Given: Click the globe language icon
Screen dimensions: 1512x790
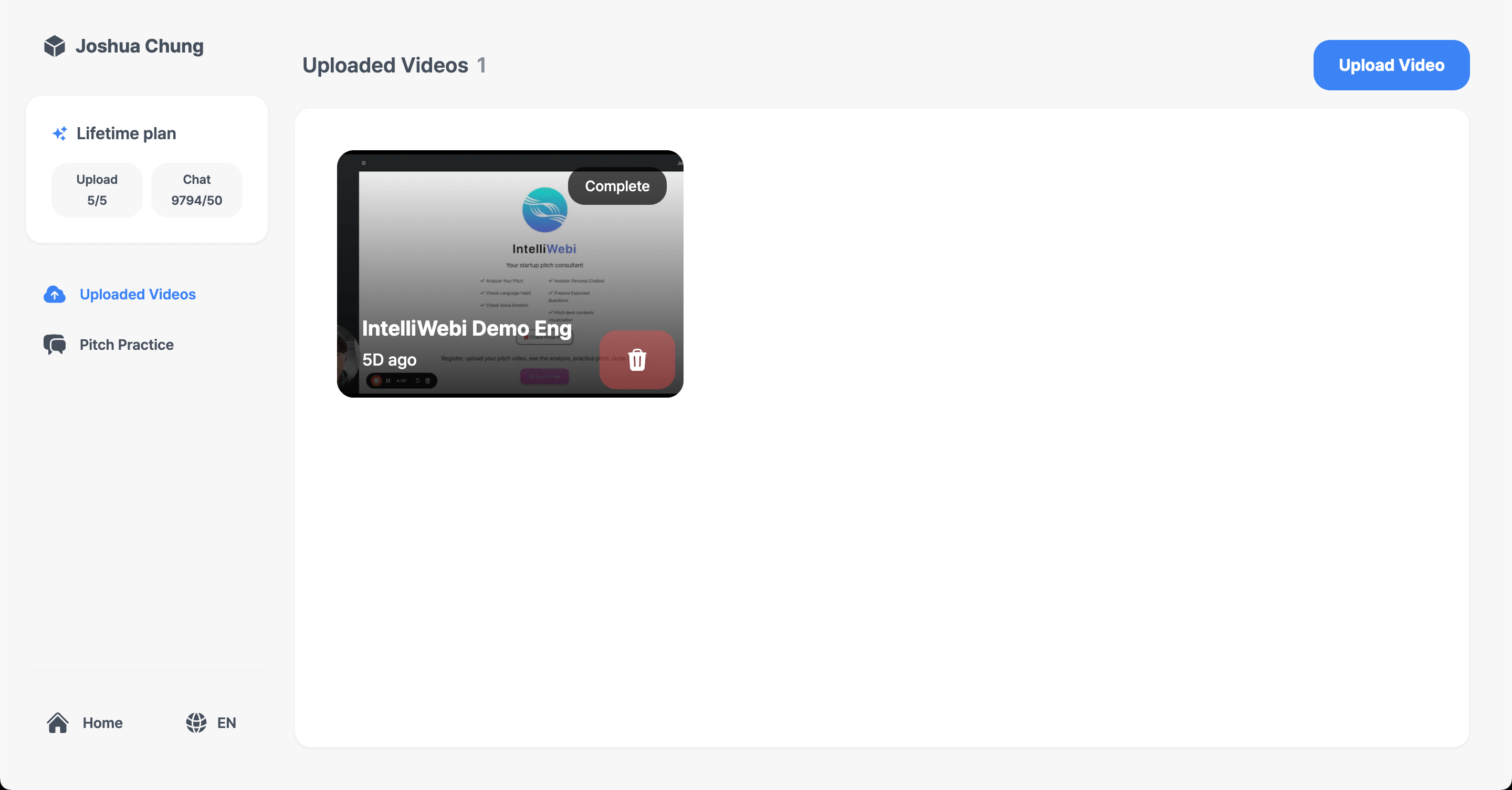Looking at the screenshot, I should tap(196, 723).
